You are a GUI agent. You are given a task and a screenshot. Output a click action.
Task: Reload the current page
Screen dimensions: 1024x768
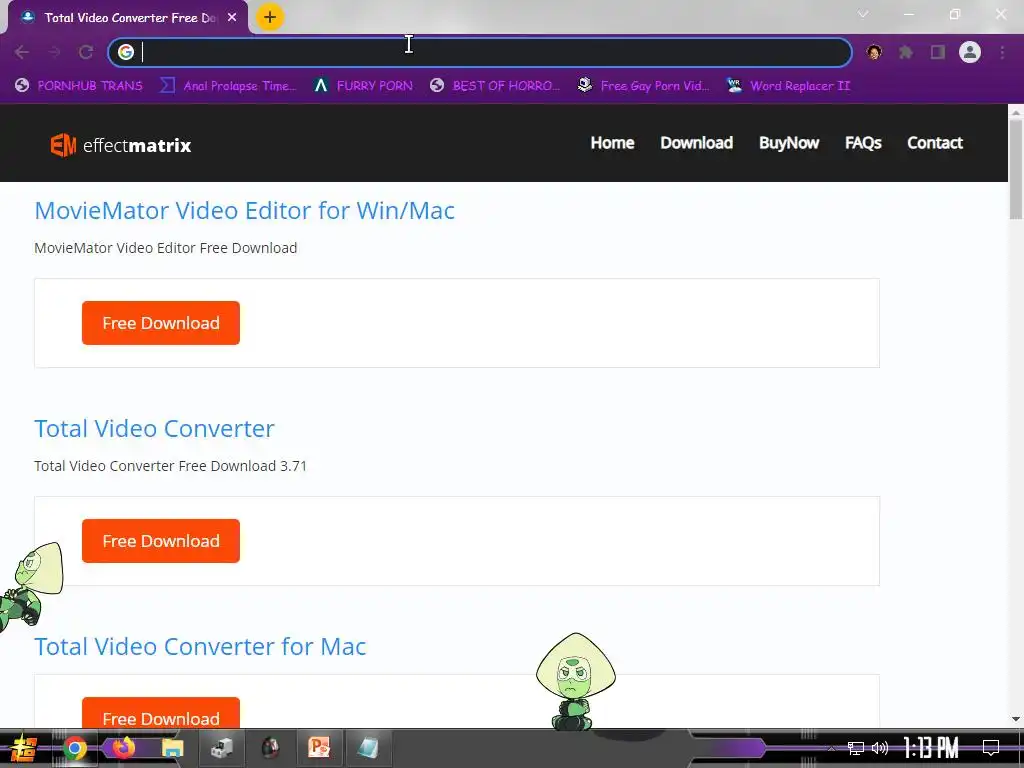pos(86,52)
